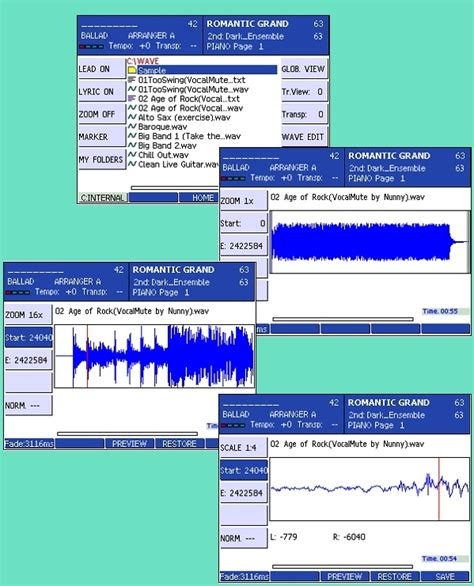474x586 pixels.
Task: Select file Big Band 2.wav
Action: [x=167, y=145]
